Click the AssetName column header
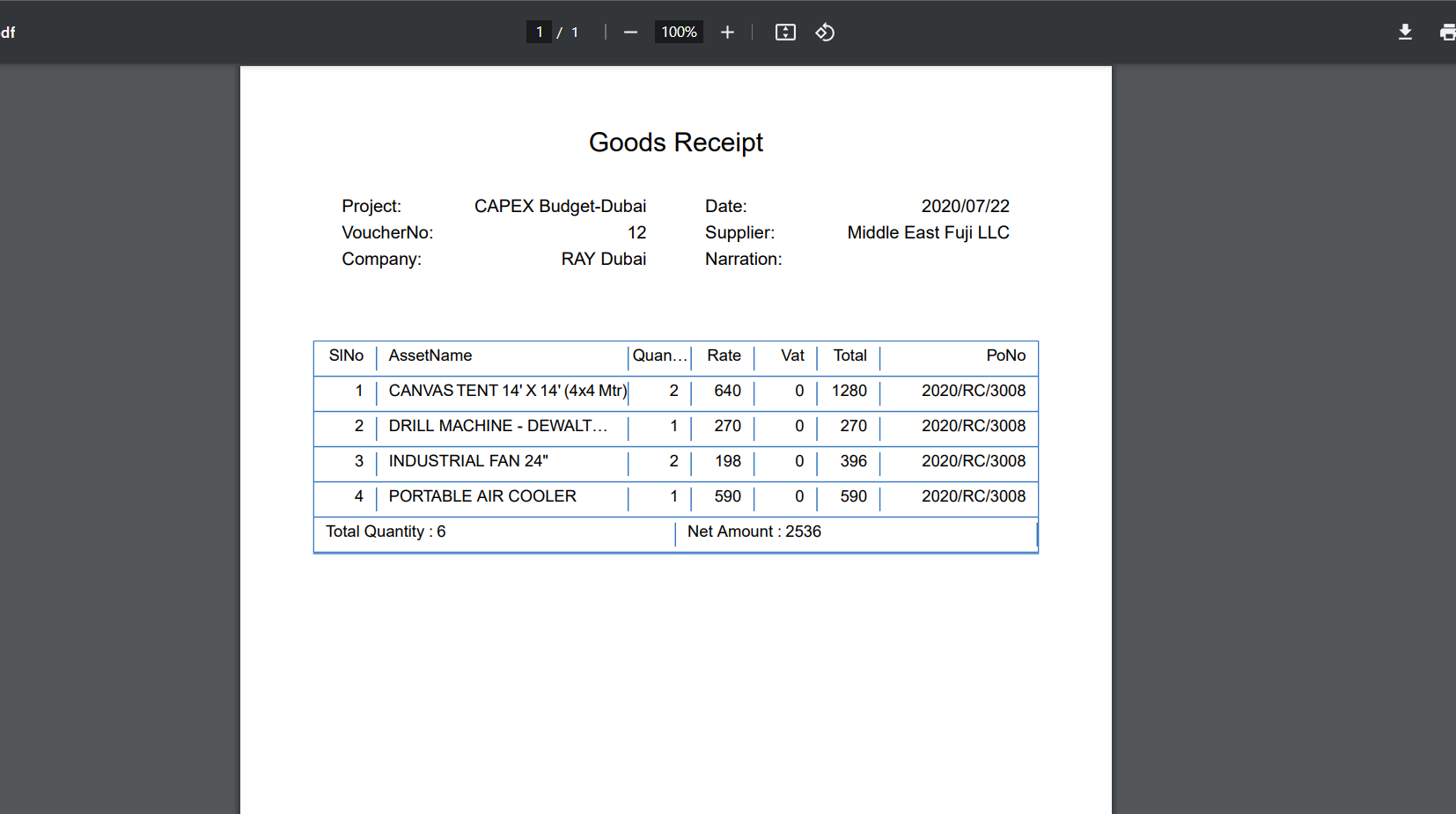Image resolution: width=1456 pixels, height=814 pixels. click(x=430, y=356)
